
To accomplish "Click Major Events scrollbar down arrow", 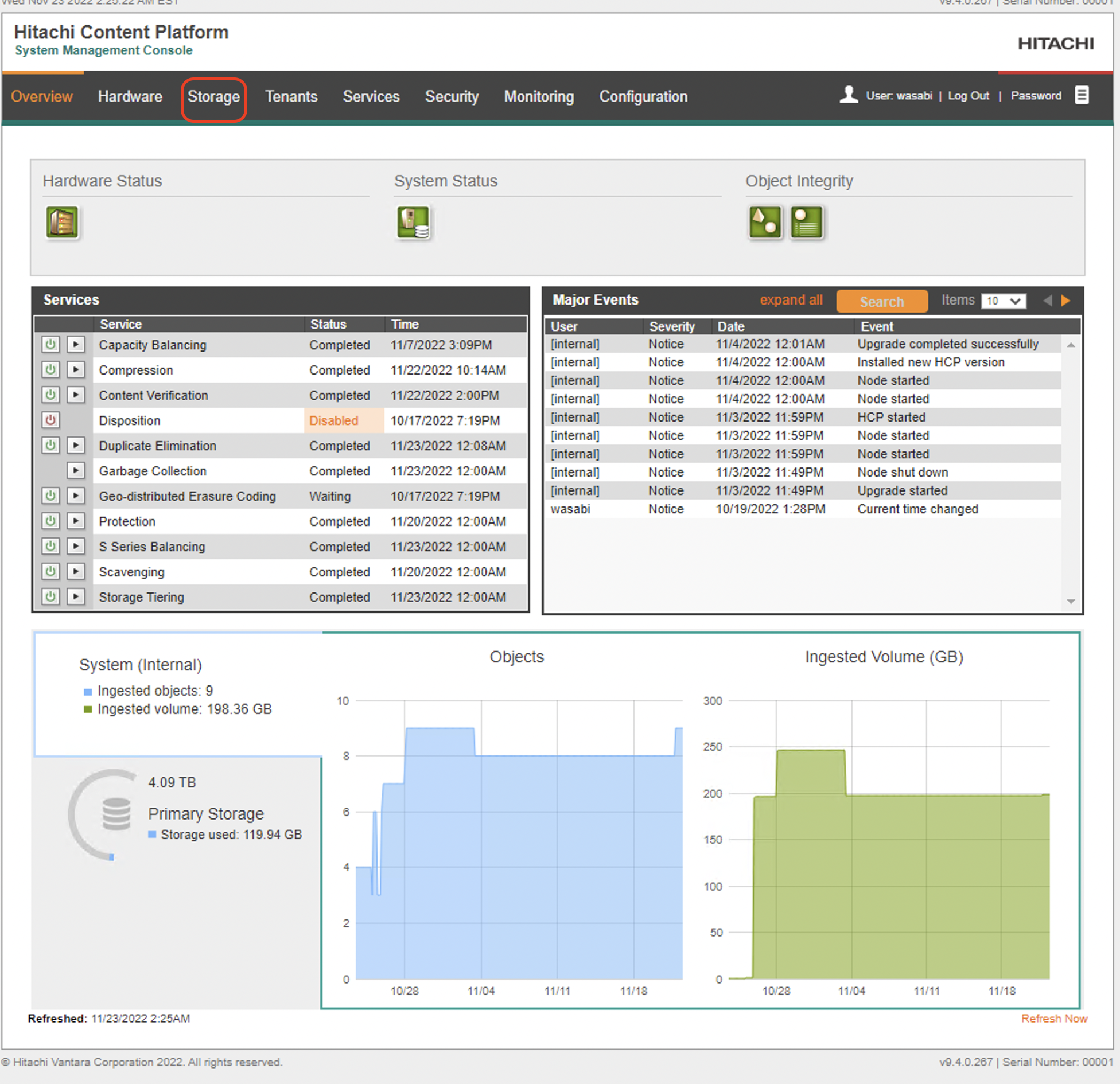I will [1071, 601].
